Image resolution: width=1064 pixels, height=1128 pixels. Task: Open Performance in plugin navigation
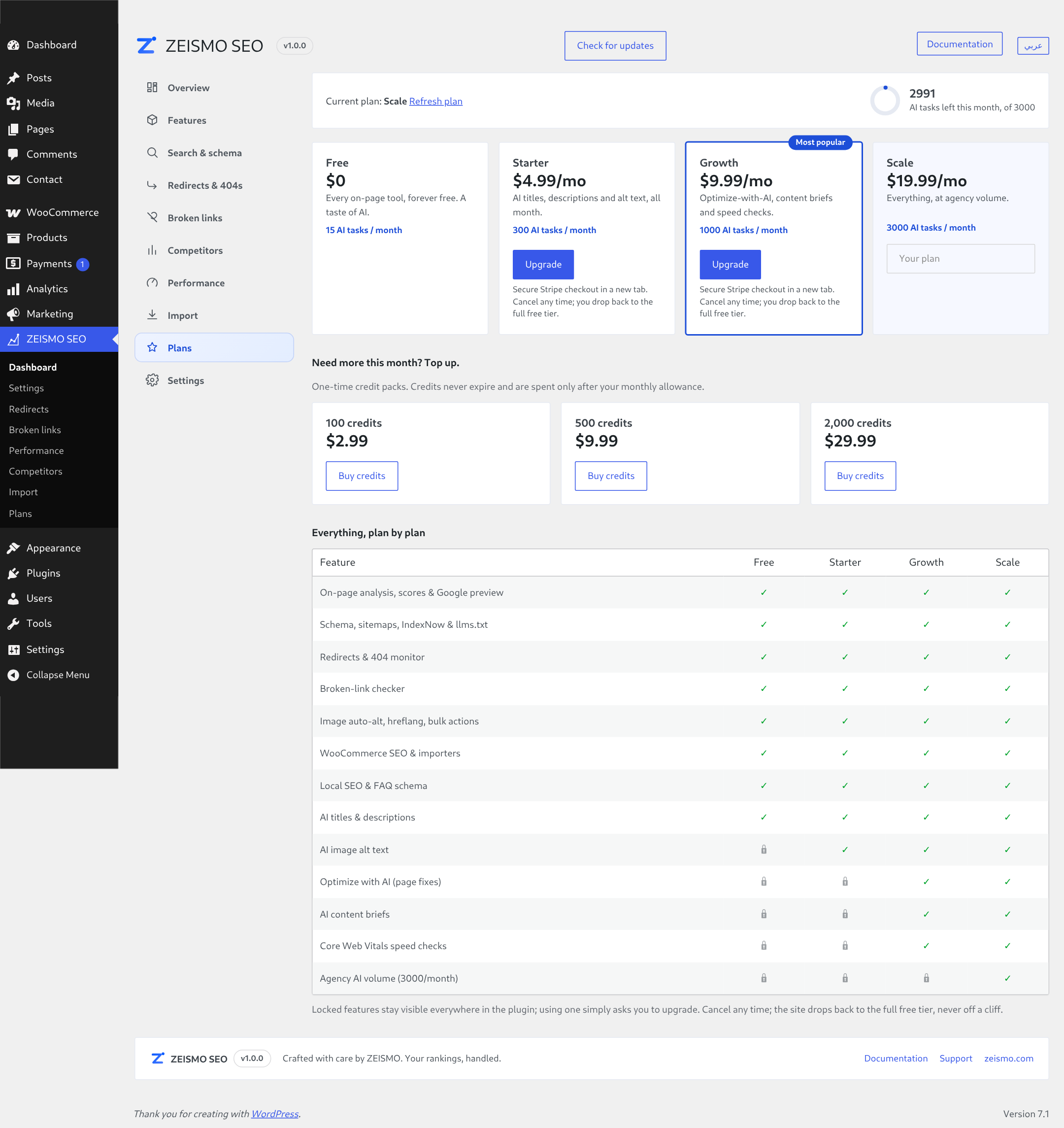(214, 282)
